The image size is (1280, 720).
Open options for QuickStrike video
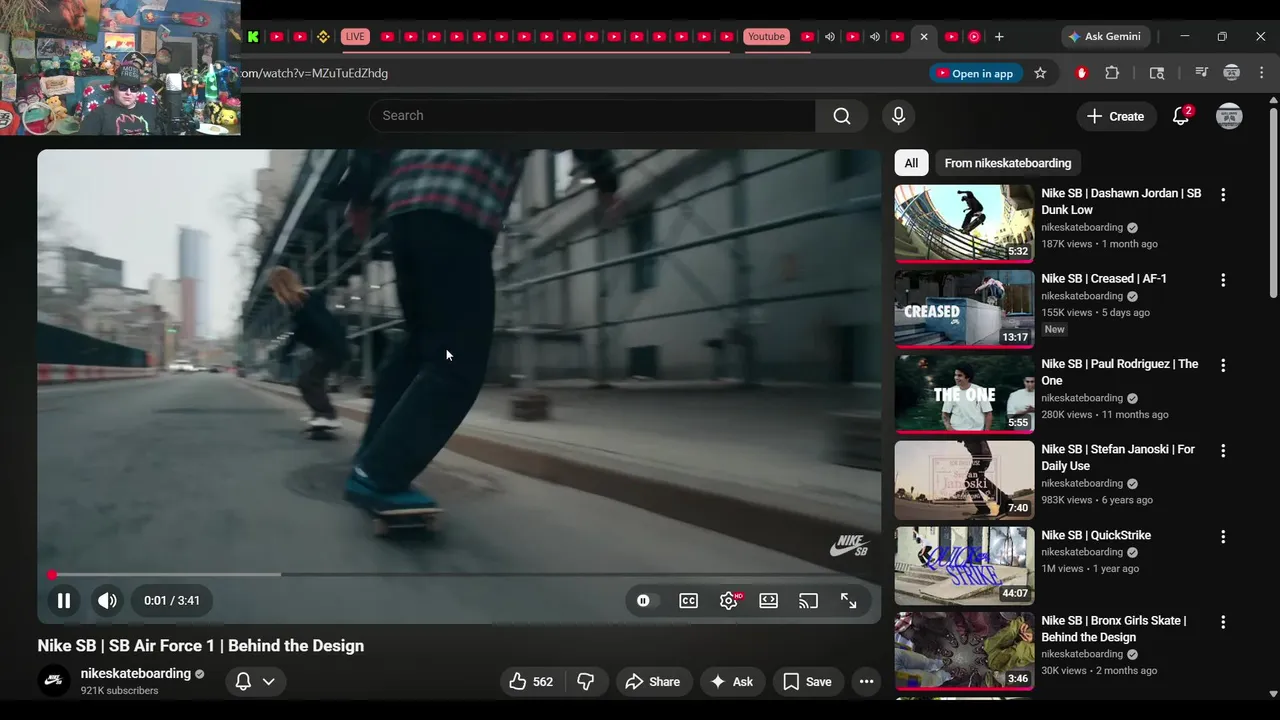(1222, 537)
